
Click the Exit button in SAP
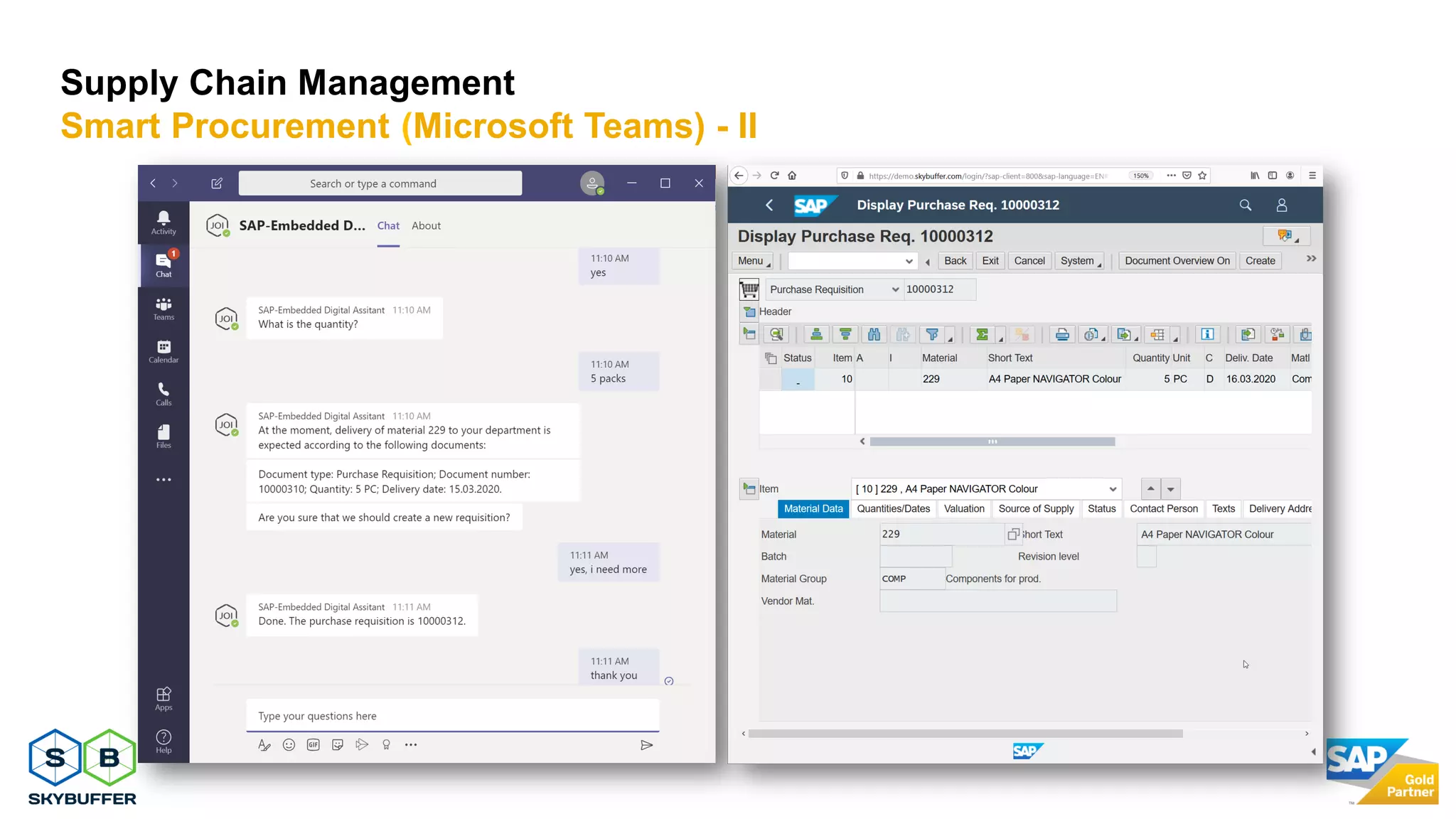[990, 261]
